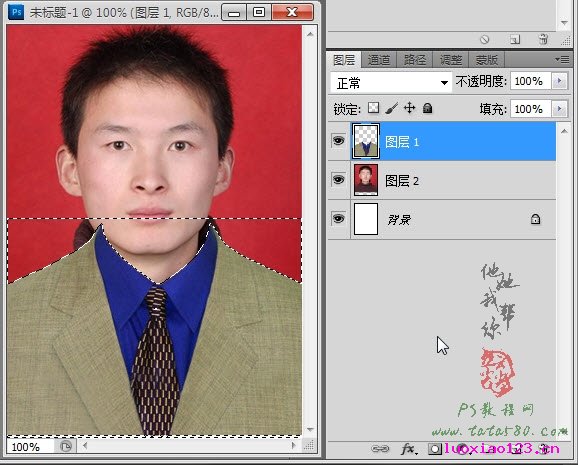Click the lock icon on 背景 layer

click(535, 219)
